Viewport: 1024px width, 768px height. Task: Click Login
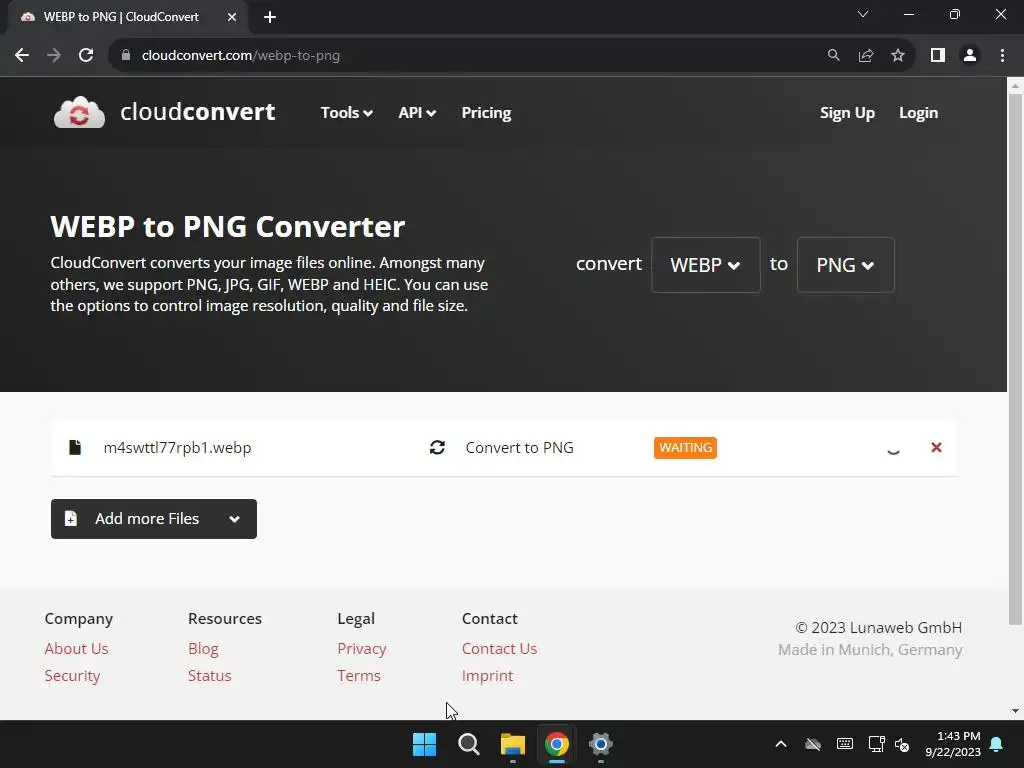point(918,112)
